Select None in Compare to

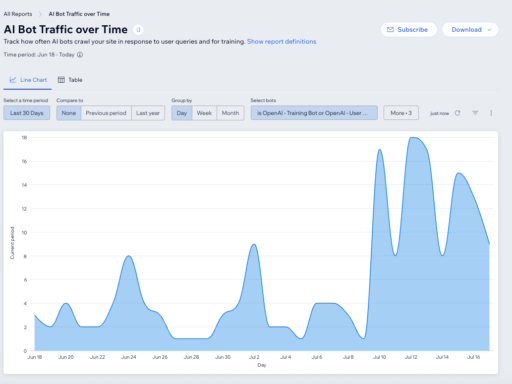pos(69,113)
